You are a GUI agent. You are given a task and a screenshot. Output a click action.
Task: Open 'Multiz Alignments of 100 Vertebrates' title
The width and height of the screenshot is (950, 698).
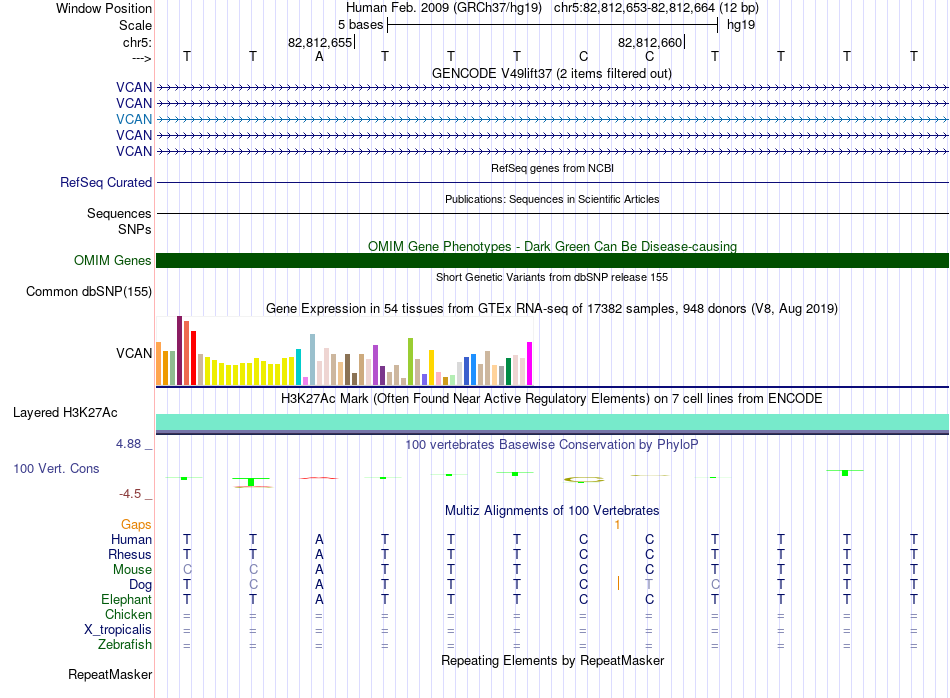552,511
